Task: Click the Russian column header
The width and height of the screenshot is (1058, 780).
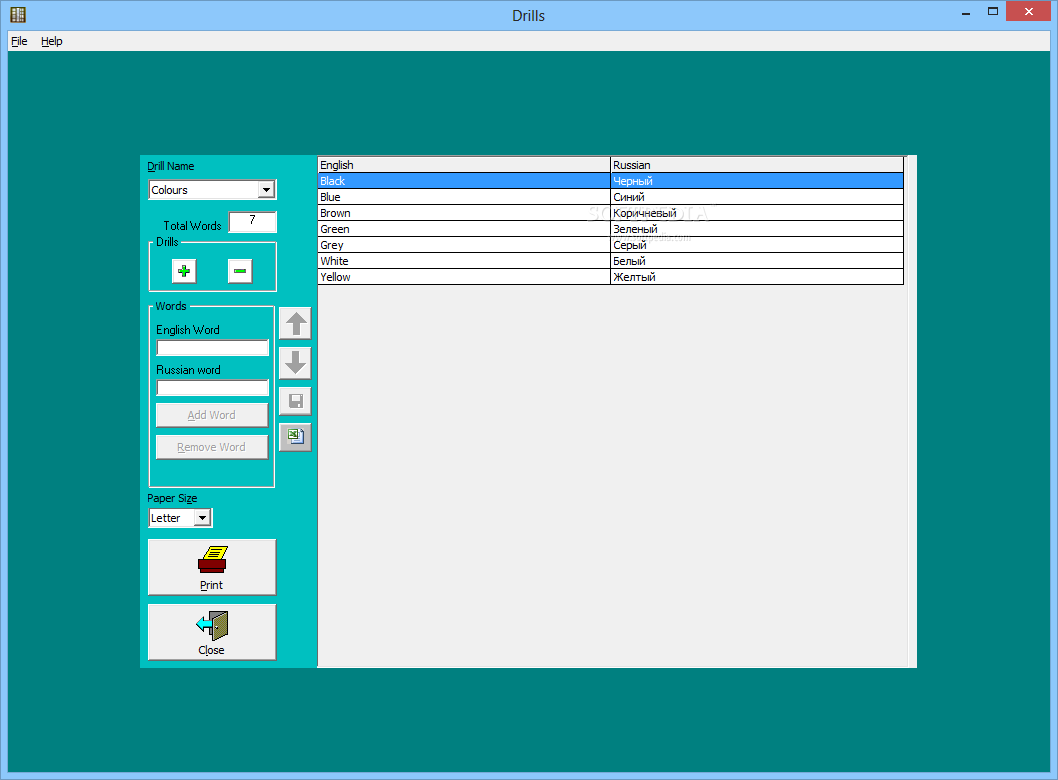Action: coord(757,165)
